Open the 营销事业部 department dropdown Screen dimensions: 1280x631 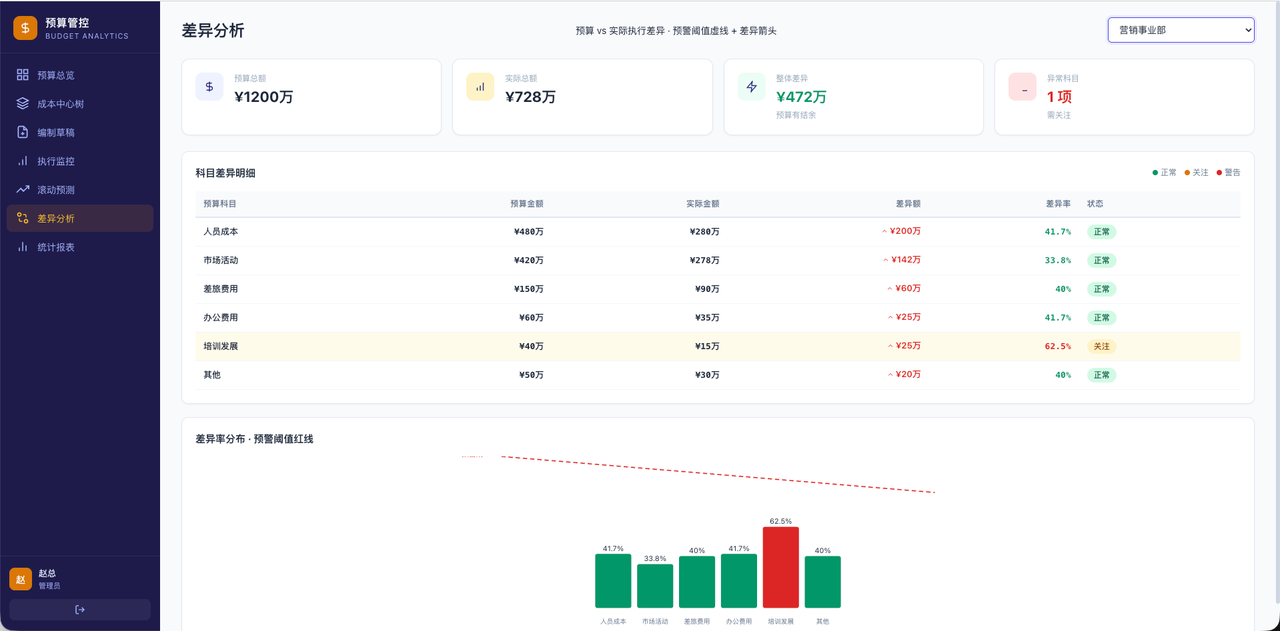1181,30
